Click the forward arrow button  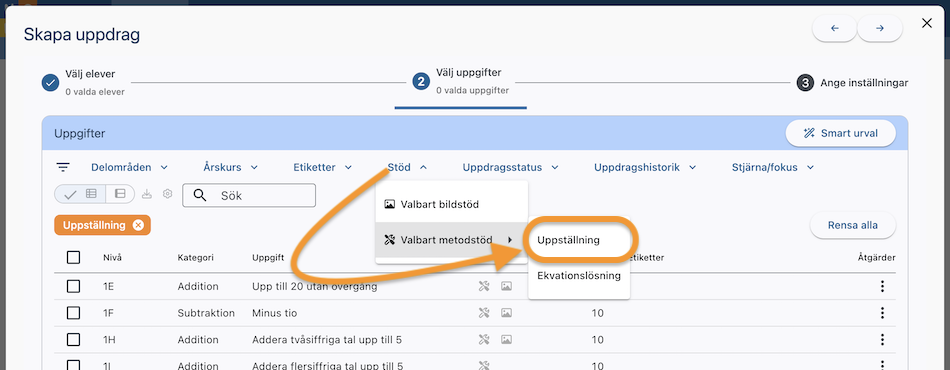pos(880,28)
